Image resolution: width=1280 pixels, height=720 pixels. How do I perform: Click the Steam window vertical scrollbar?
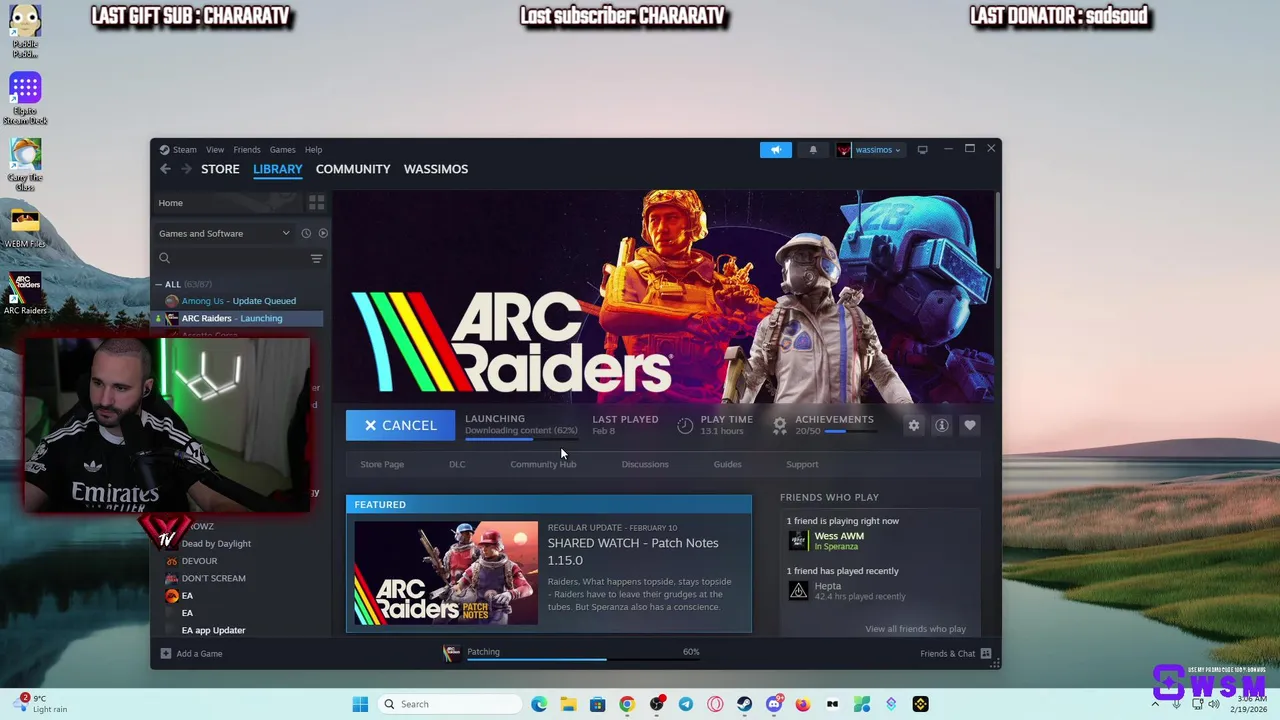(x=997, y=230)
